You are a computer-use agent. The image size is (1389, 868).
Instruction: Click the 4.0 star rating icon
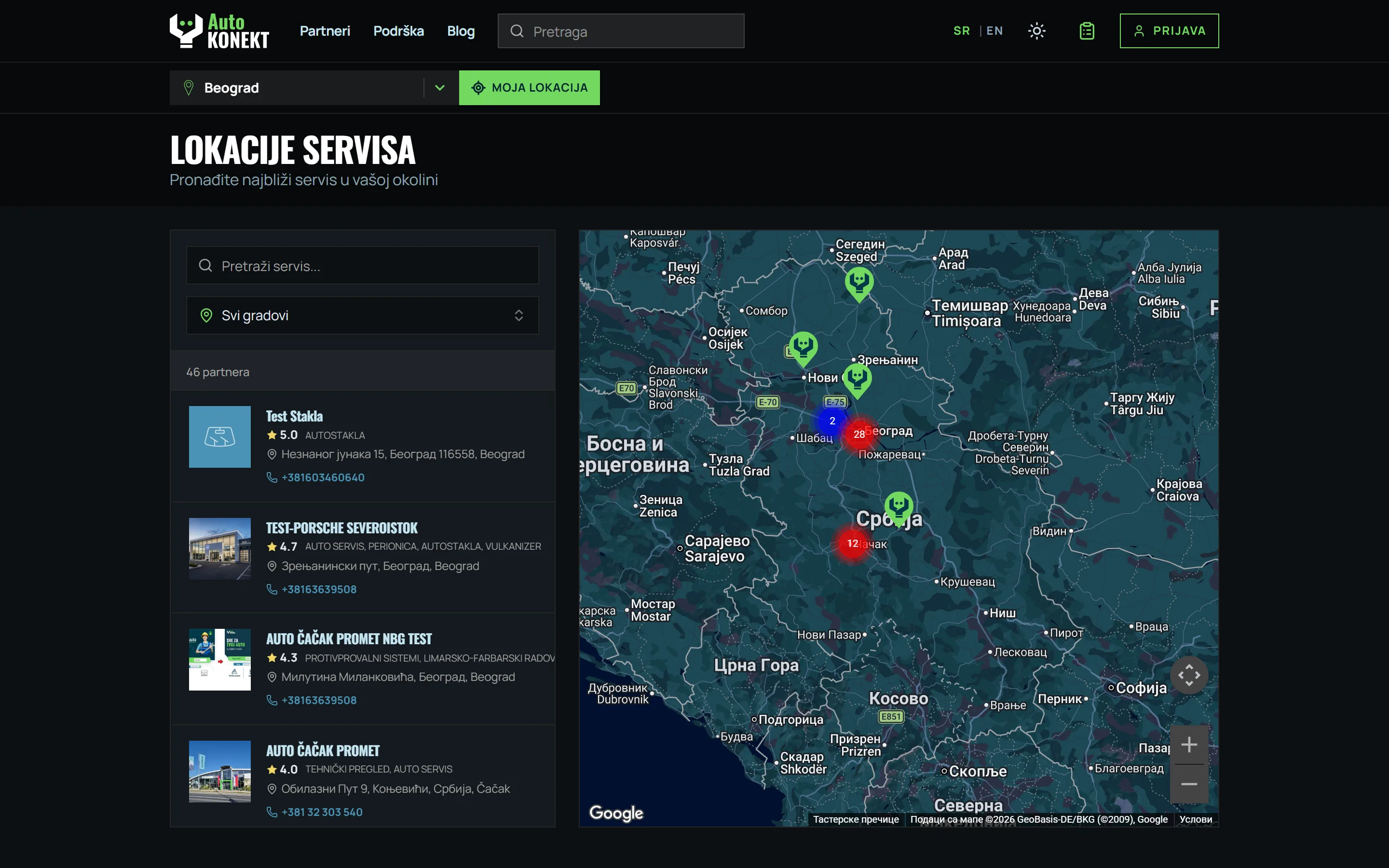tap(272, 769)
